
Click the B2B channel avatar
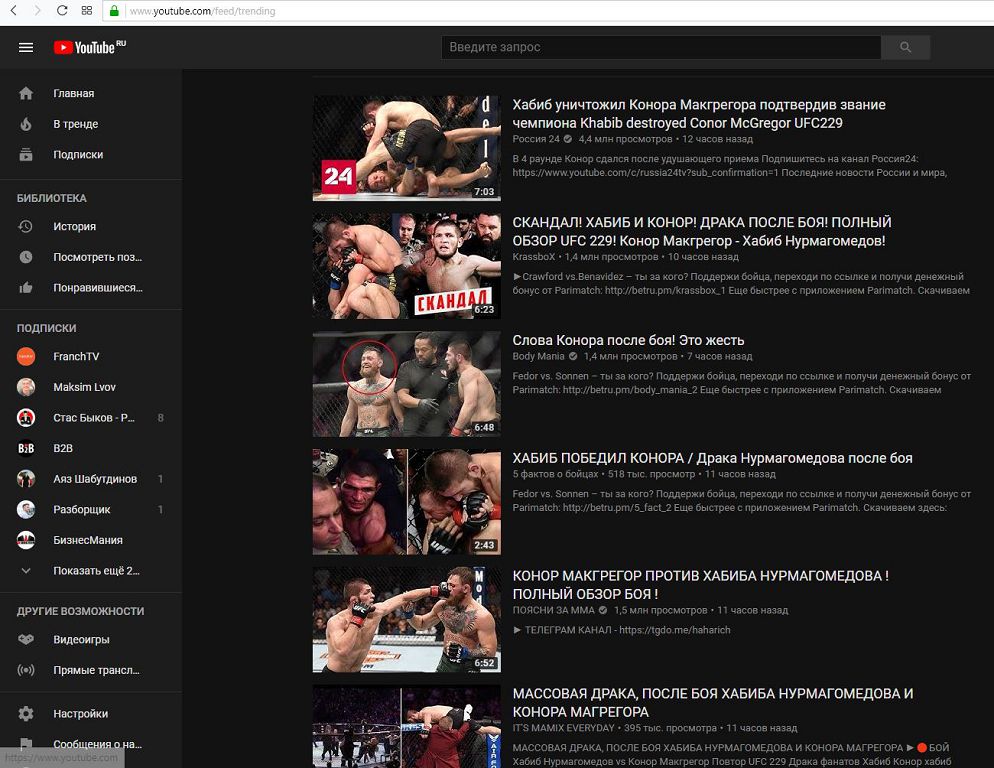26,448
